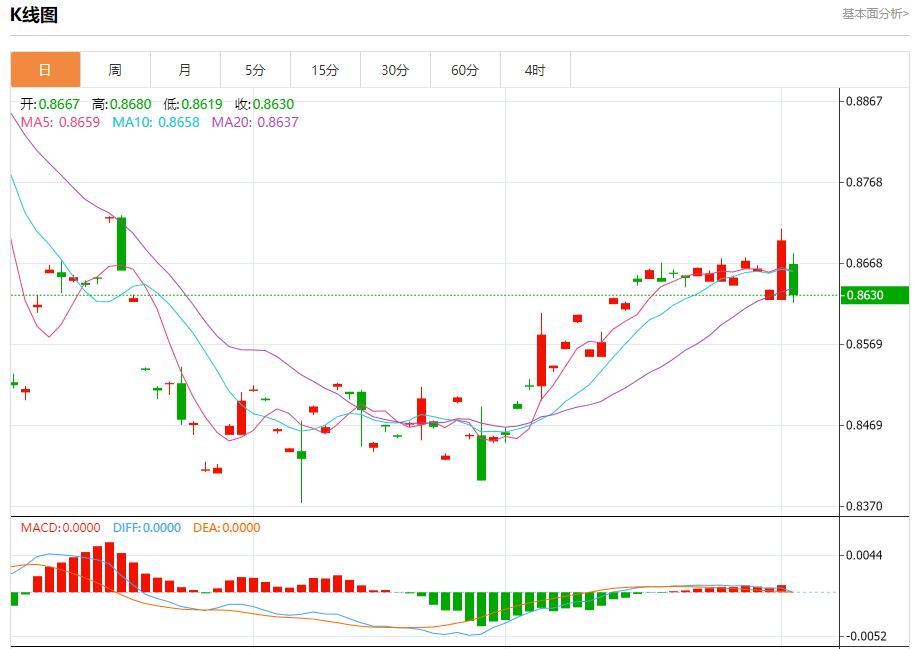Click the 0.8469 price axis label
The image size is (915, 649).
pos(864,425)
